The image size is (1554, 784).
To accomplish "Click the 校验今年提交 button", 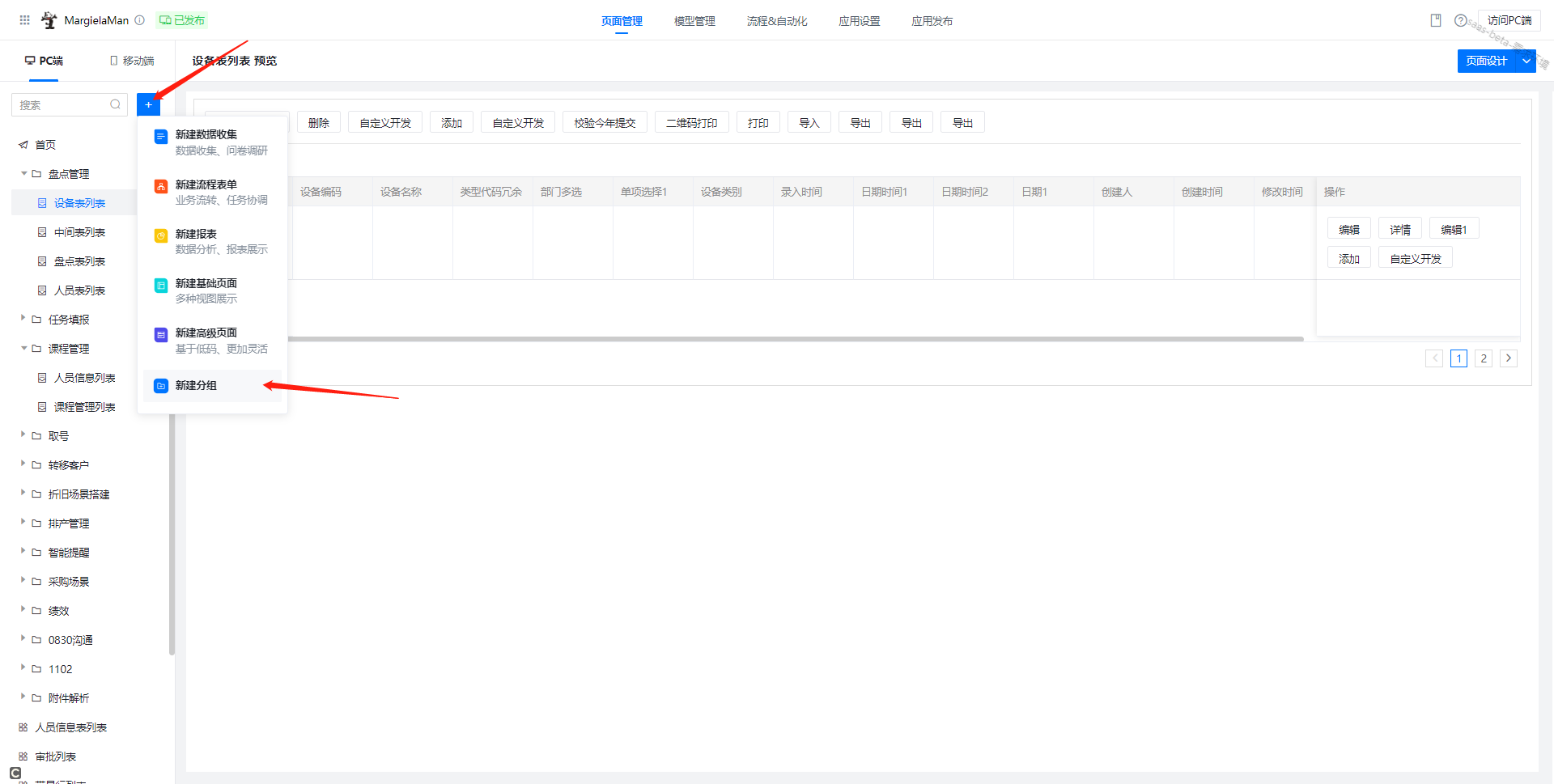I will pos(605,122).
